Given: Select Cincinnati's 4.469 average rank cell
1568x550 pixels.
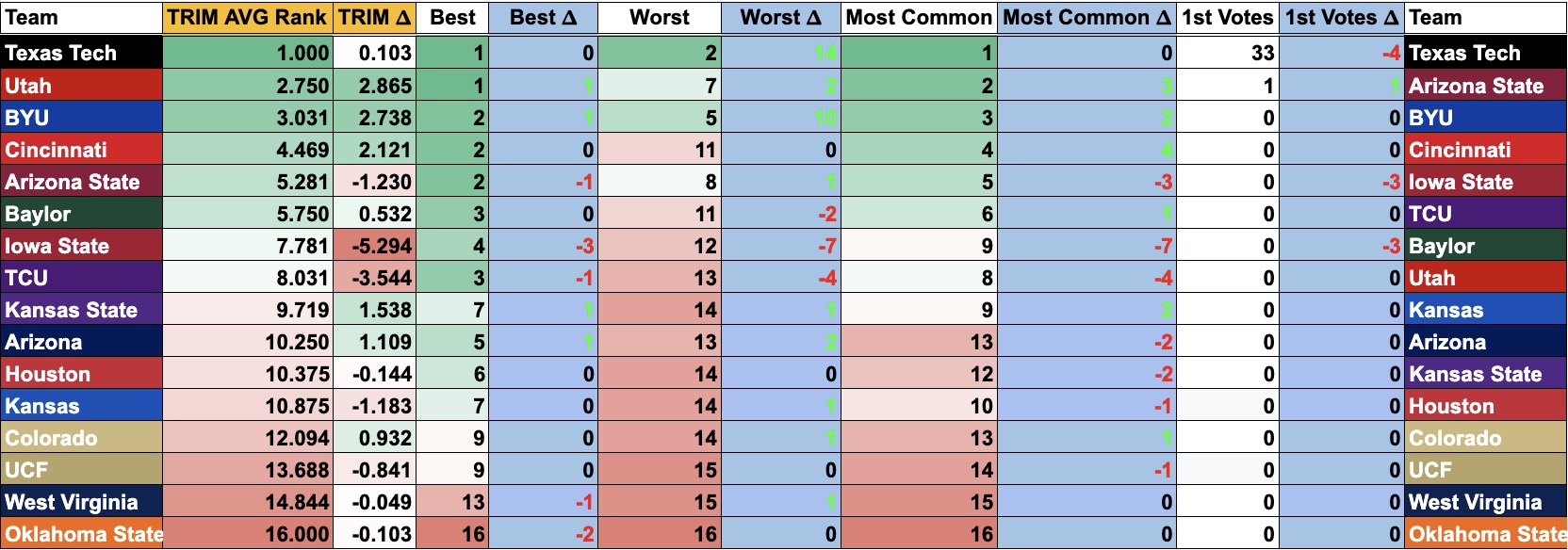Looking at the screenshot, I should (x=248, y=150).
